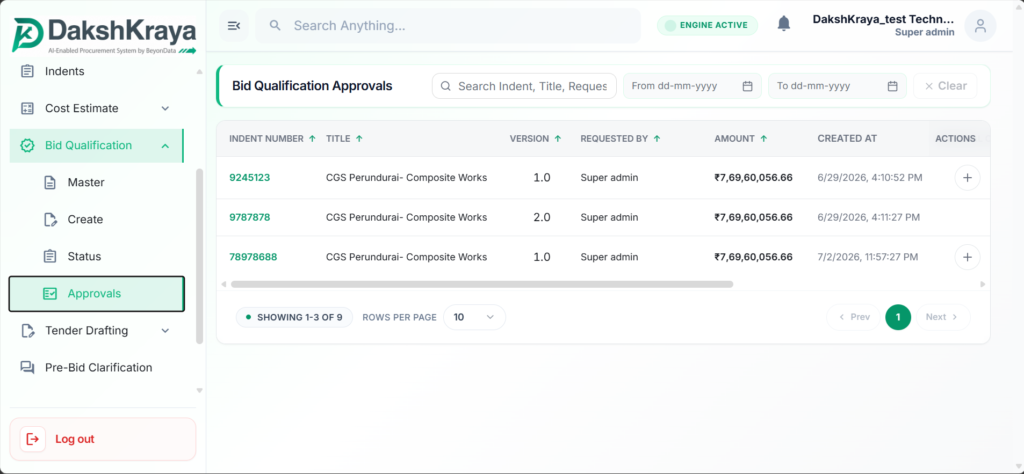Click the DakshKraya logo
Image resolution: width=1024 pixels, height=474 pixels.
click(x=104, y=34)
